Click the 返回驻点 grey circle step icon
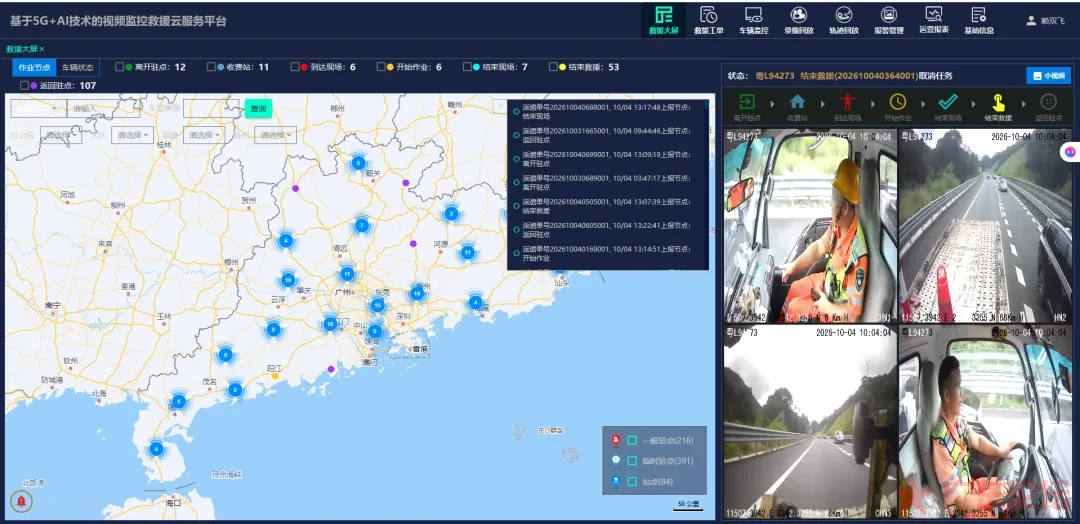The image size is (1080, 524). 1048,102
